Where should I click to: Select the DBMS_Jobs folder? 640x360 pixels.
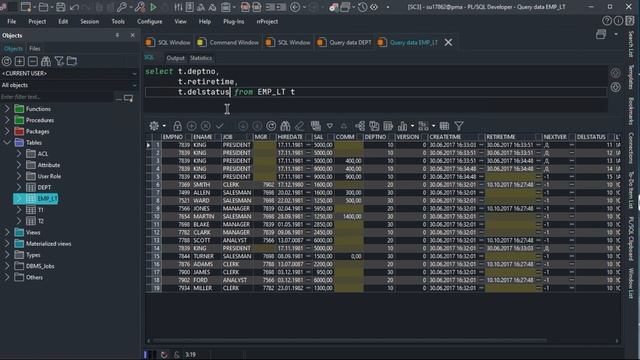click(40, 266)
